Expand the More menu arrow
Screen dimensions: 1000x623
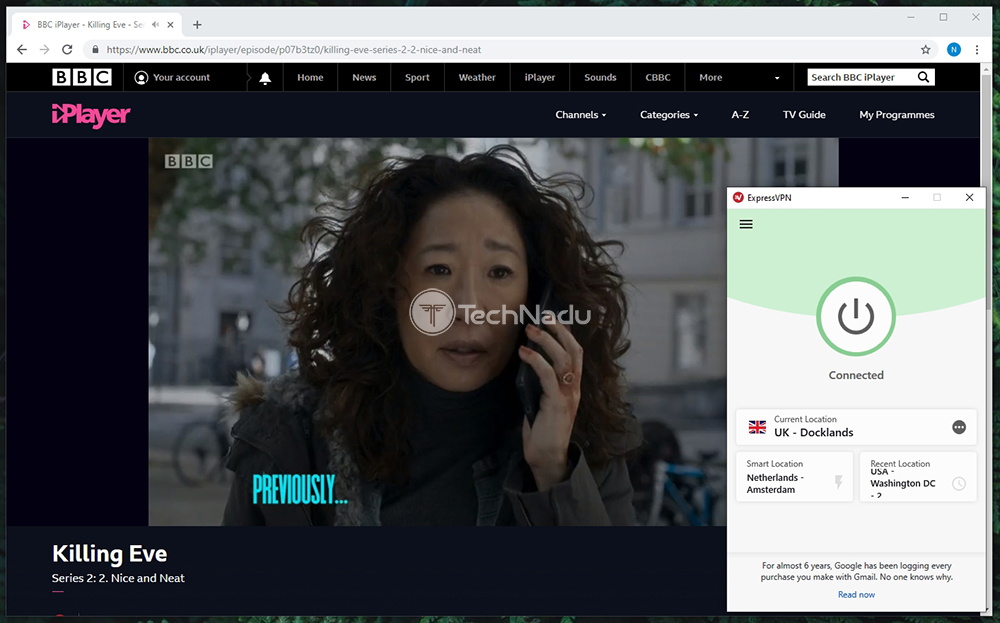click(x=777, y=78)
